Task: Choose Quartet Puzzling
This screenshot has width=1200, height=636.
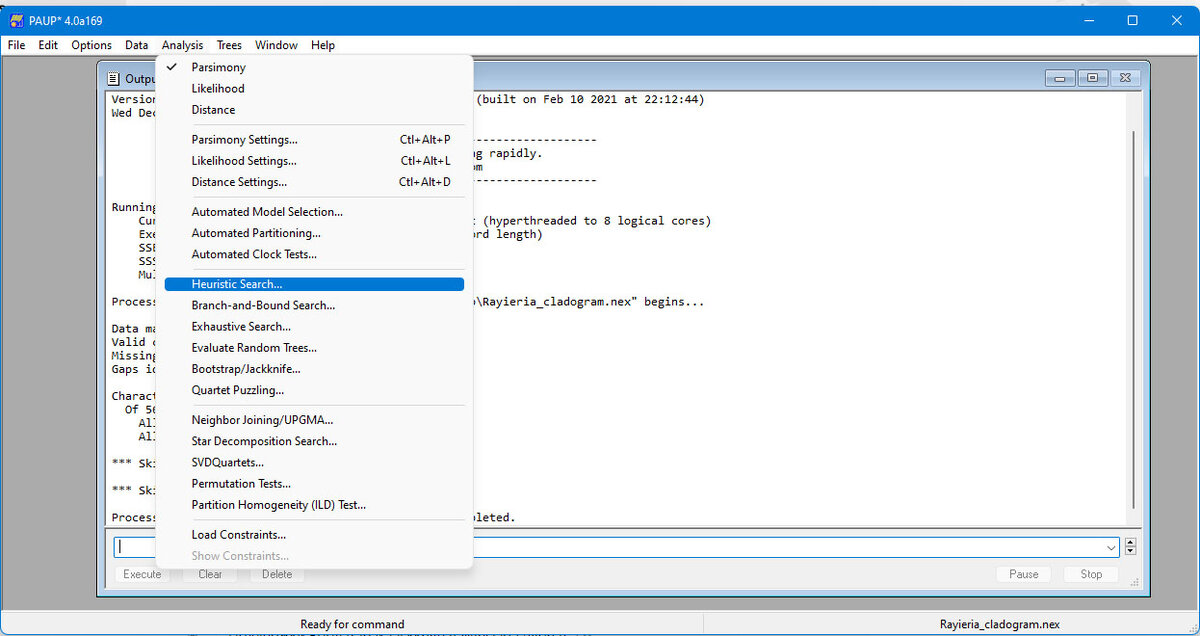Action: pos(314,390)
